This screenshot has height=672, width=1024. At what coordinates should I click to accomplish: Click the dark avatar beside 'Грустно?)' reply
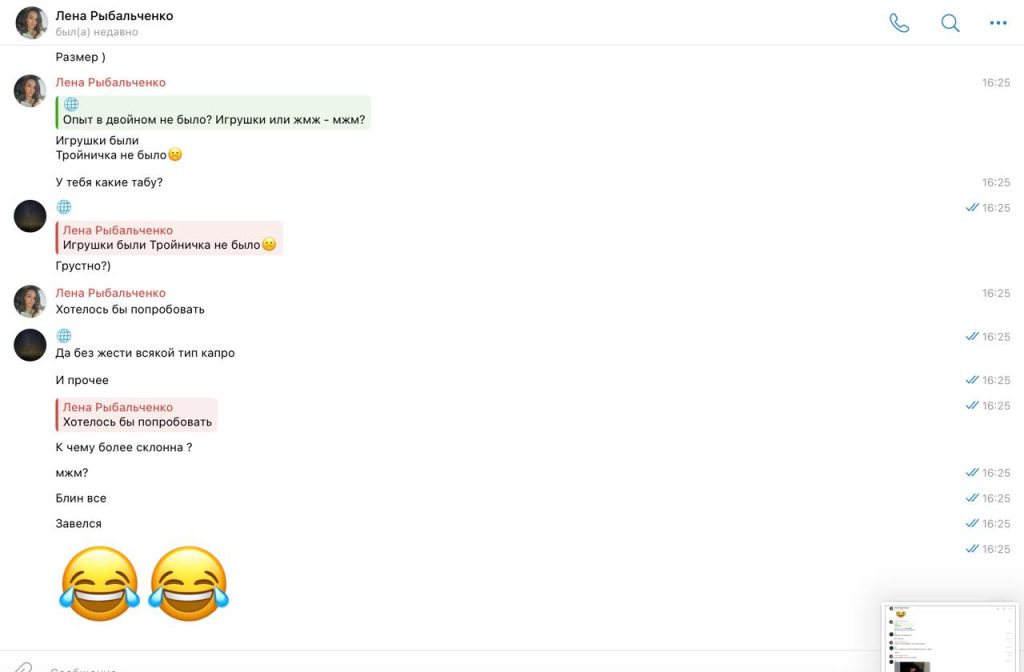point(30,216)
